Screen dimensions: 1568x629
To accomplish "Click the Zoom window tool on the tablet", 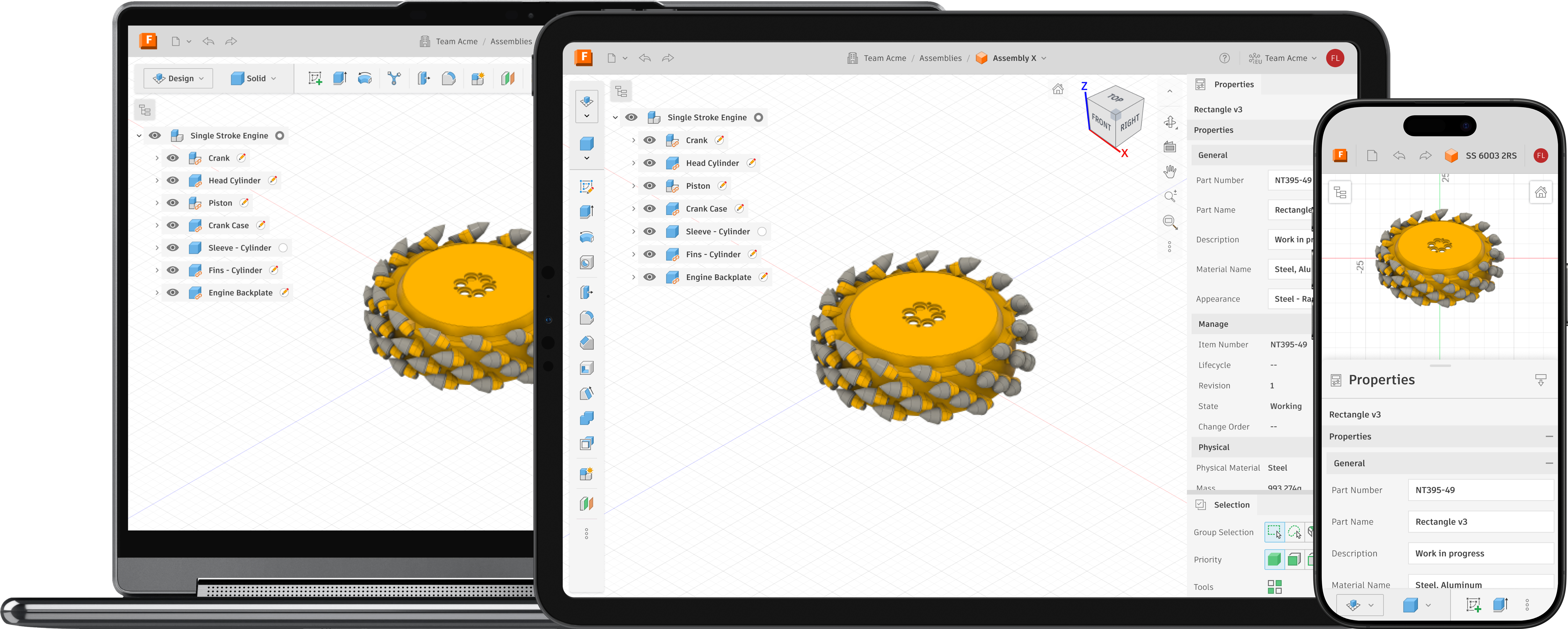I will pyautogui.click(x=1170, y=222).
